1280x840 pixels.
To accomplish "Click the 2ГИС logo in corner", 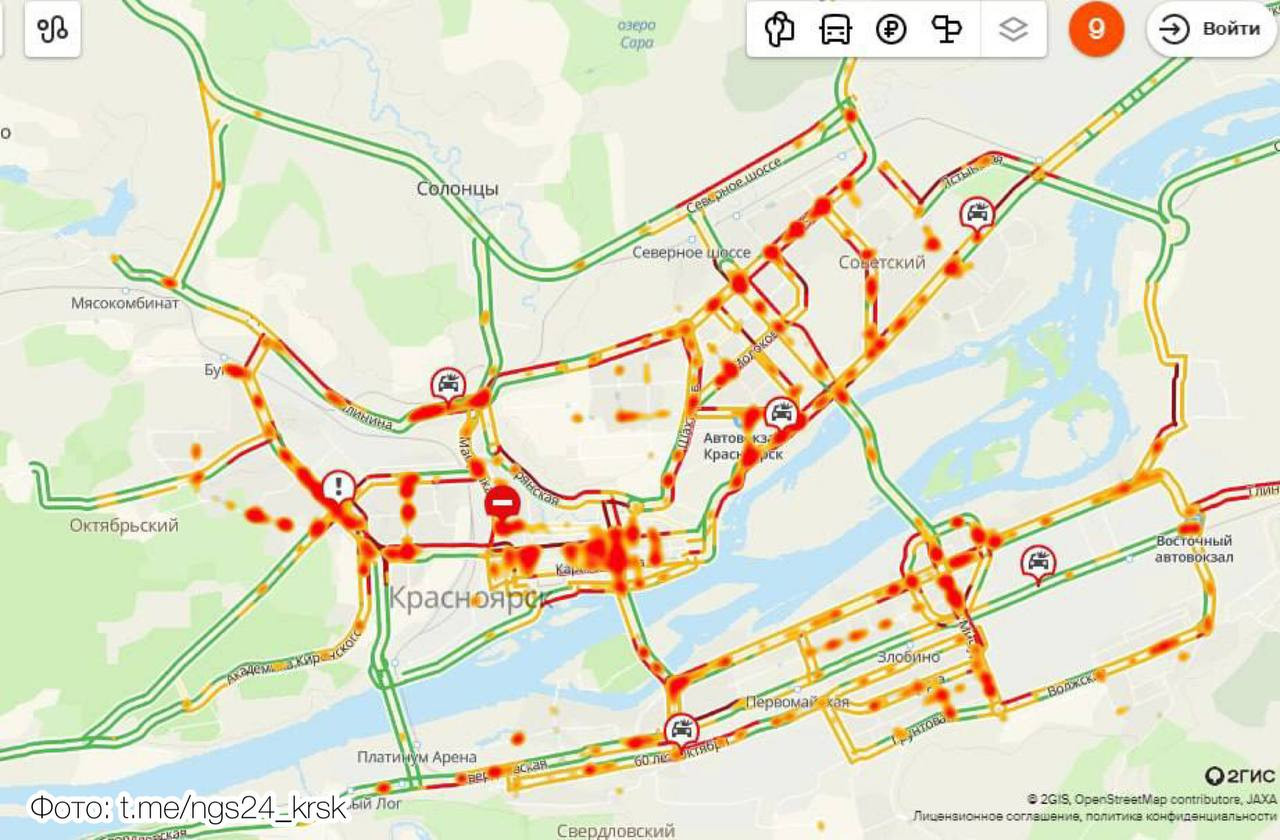I will pyautogui.click(x=1240, y=776).
